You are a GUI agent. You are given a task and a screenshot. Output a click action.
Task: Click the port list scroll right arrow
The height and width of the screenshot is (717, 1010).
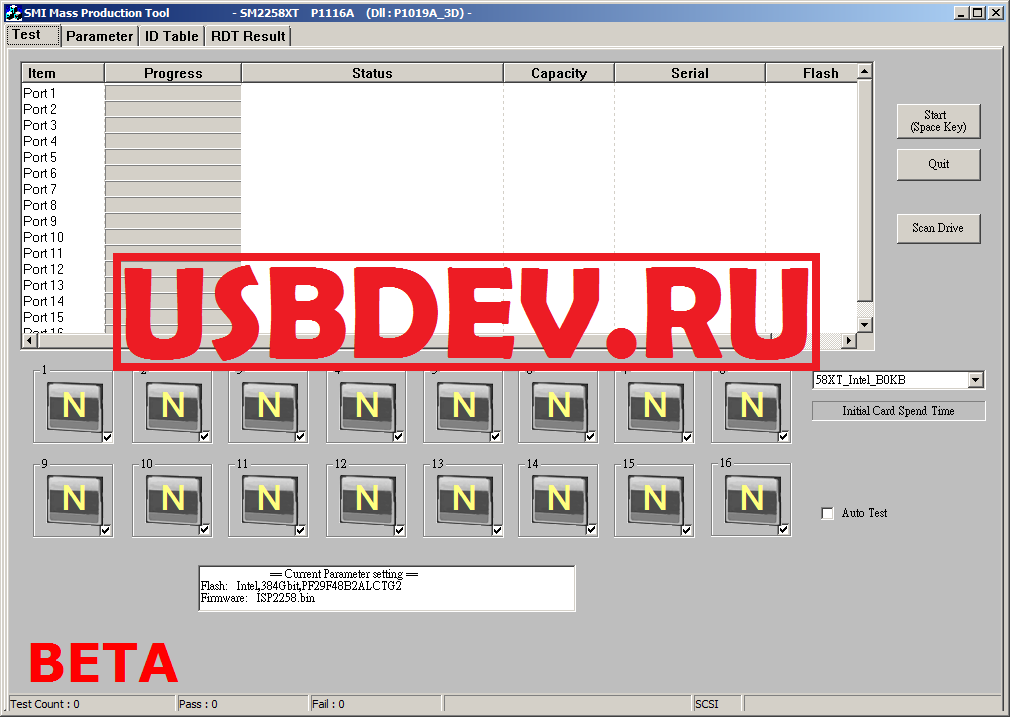[x=850, y=340]
